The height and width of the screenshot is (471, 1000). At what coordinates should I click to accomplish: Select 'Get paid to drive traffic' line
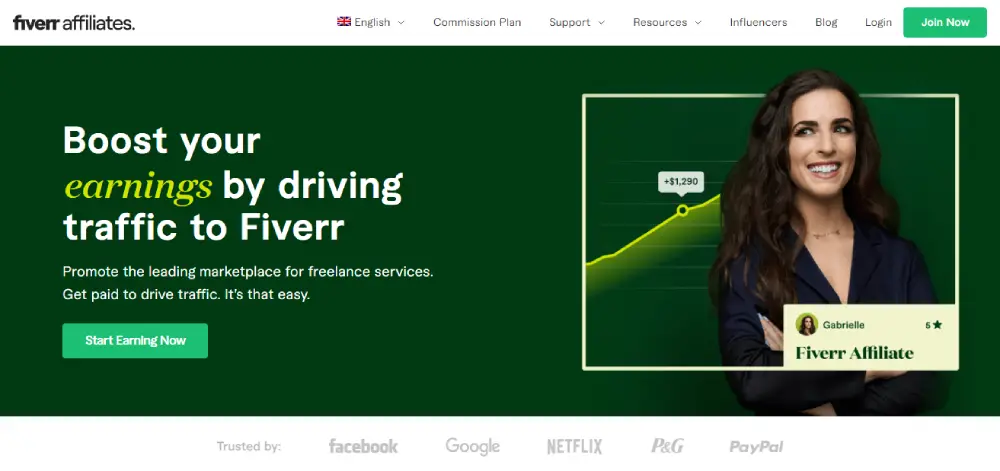pyautogui.click(x=186, y=295)
